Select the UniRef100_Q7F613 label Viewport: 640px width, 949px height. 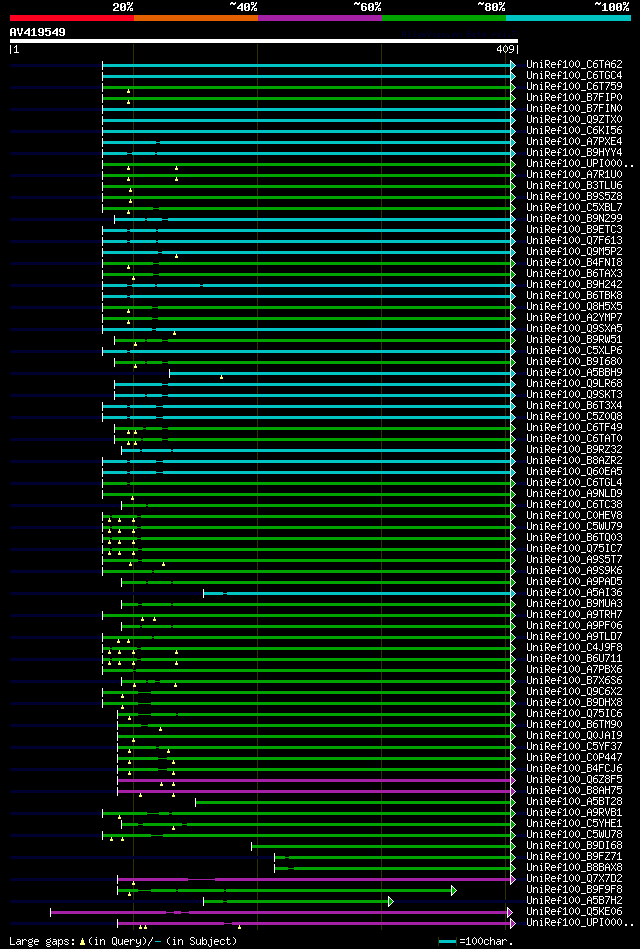[x=575, y=241]
